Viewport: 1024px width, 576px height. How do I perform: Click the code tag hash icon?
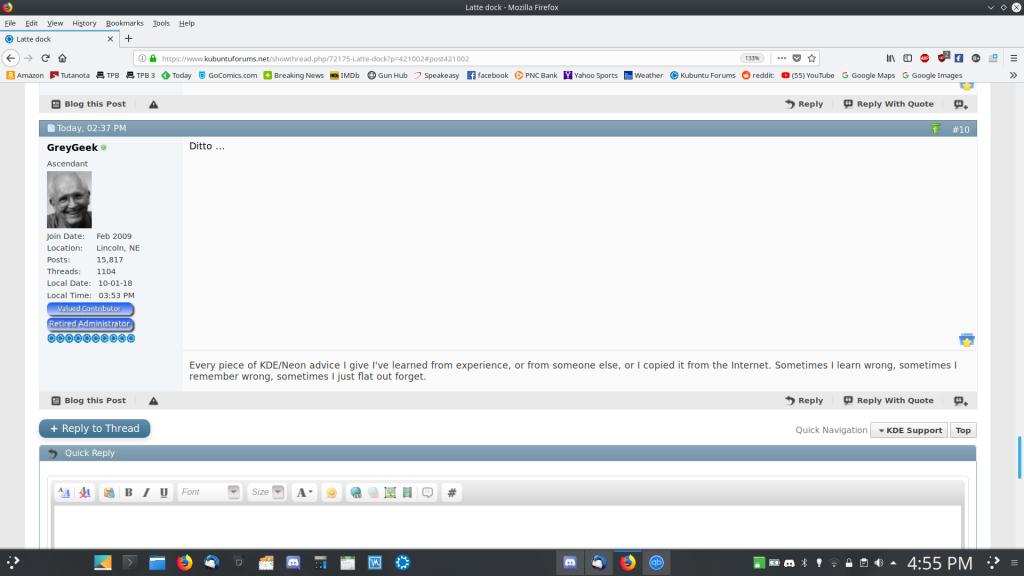coord(452,492)
